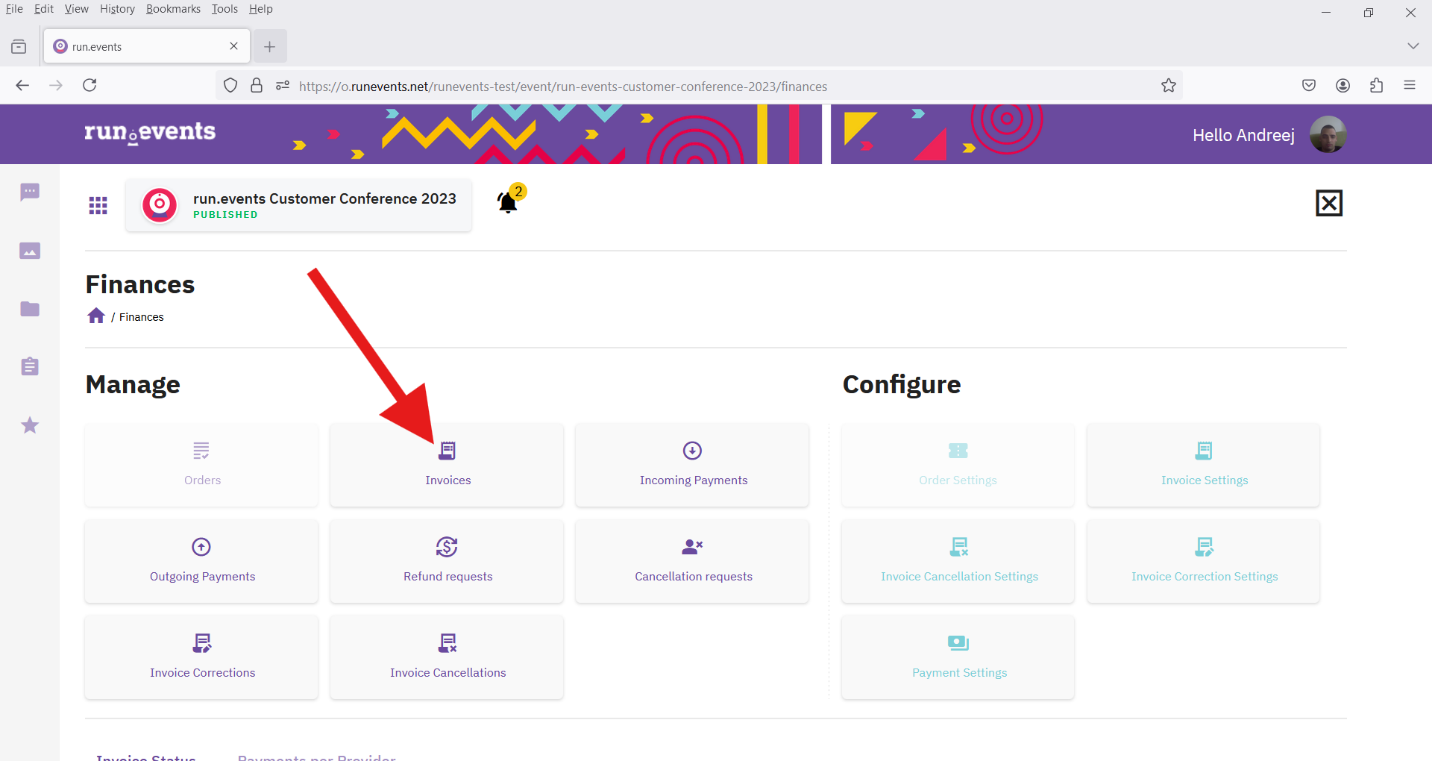This screenshot has height=761, width=1432.
Task: Open the chat sidebar icon
Action: pos(30,192)
